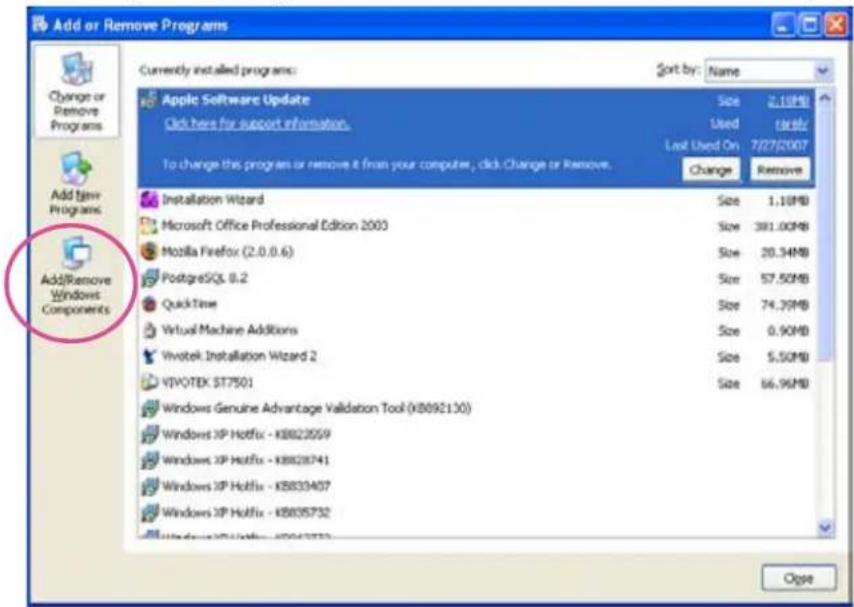Click the Change button
This screenshot has height=607, width=854.
click(x=711, y=170)
